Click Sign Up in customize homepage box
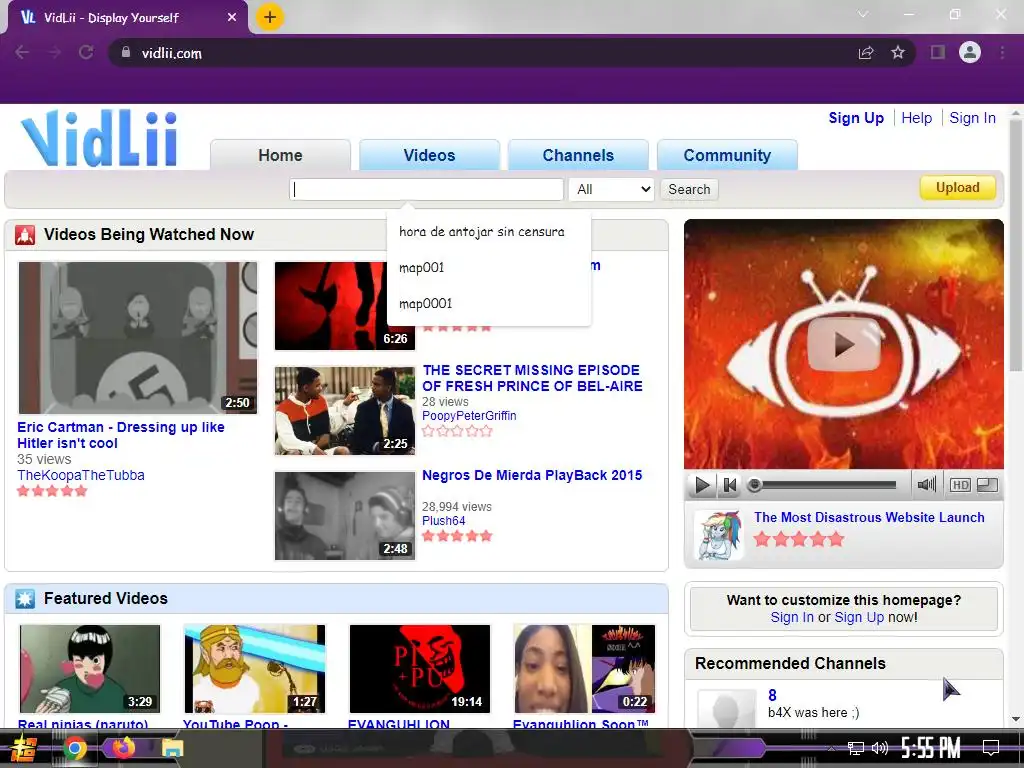Screen dimensions: 1024x768 click(859, 617)
